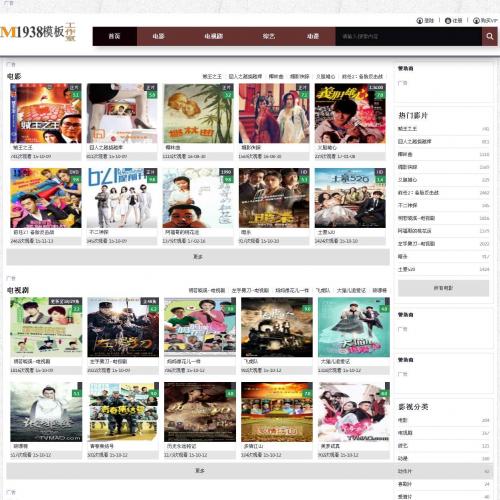Viewport: 500px width, 500px height.
Task: Click the 土豪520 title below its poster
Action: (326, 232)
